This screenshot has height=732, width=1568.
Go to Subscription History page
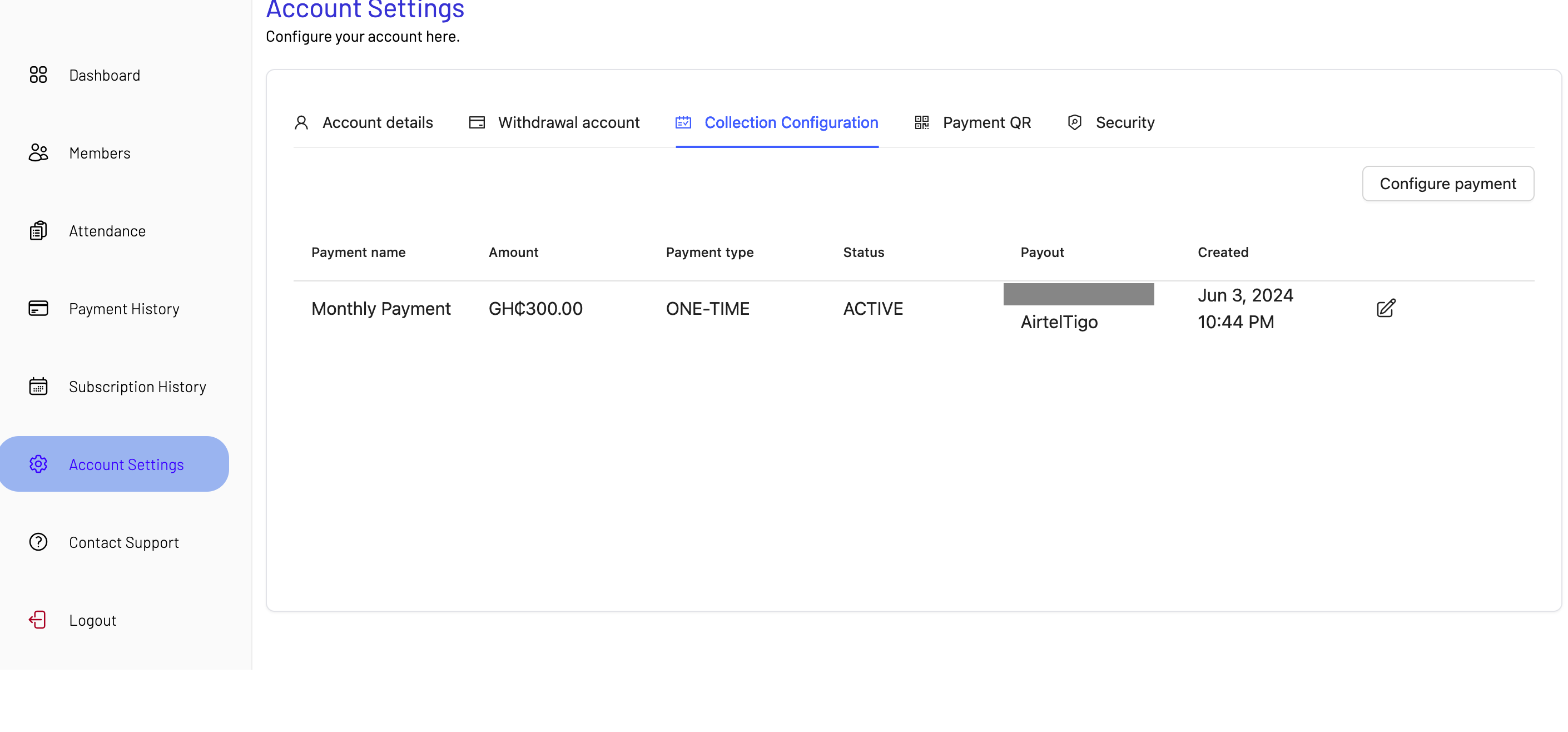tap(137, 387)
